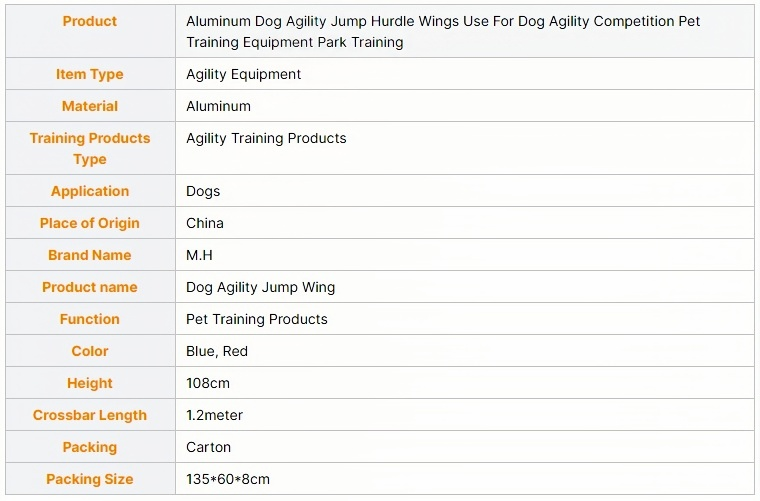760x501 pixels.
Task: Click the 'Brand Name' label
Action: click(90, 255)
